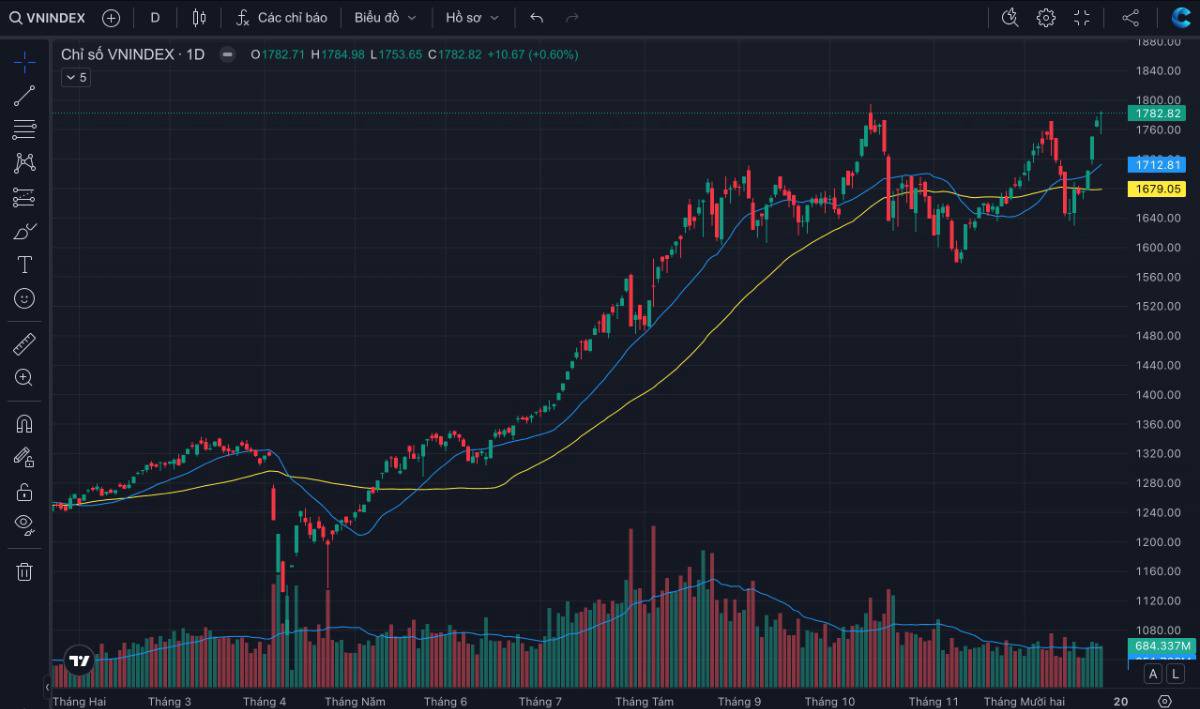The width and height of the screenshot is (1200, 709).
Task: Toggle auto scale A button
Action: 1154,675
